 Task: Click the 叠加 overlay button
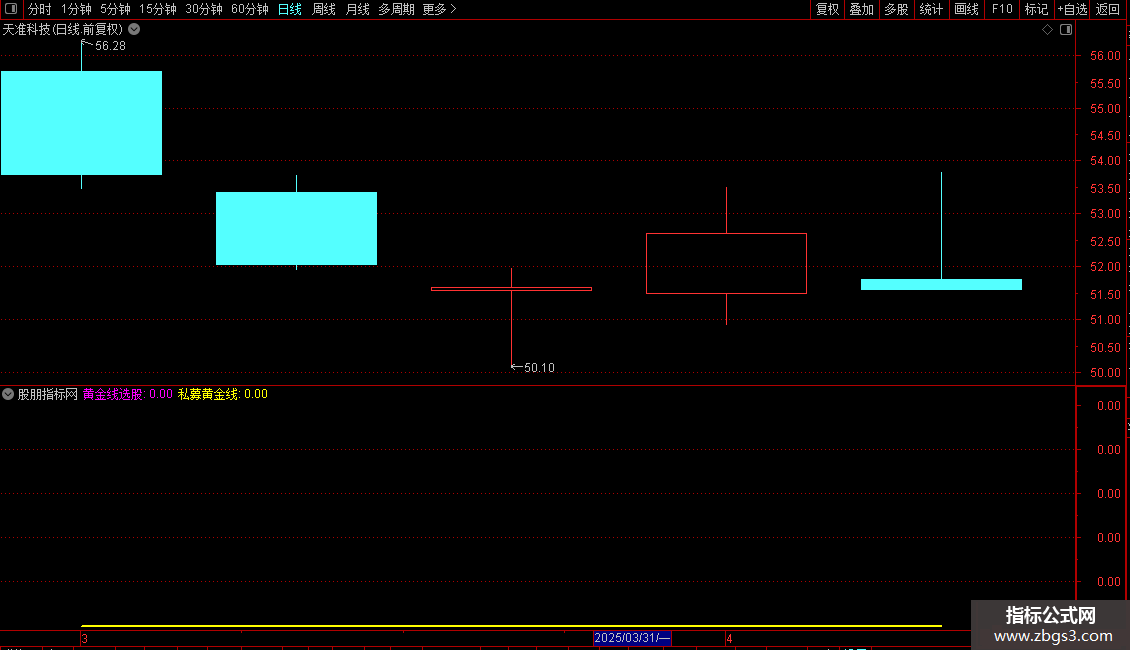pyautogui.click(x=861, y=9)
